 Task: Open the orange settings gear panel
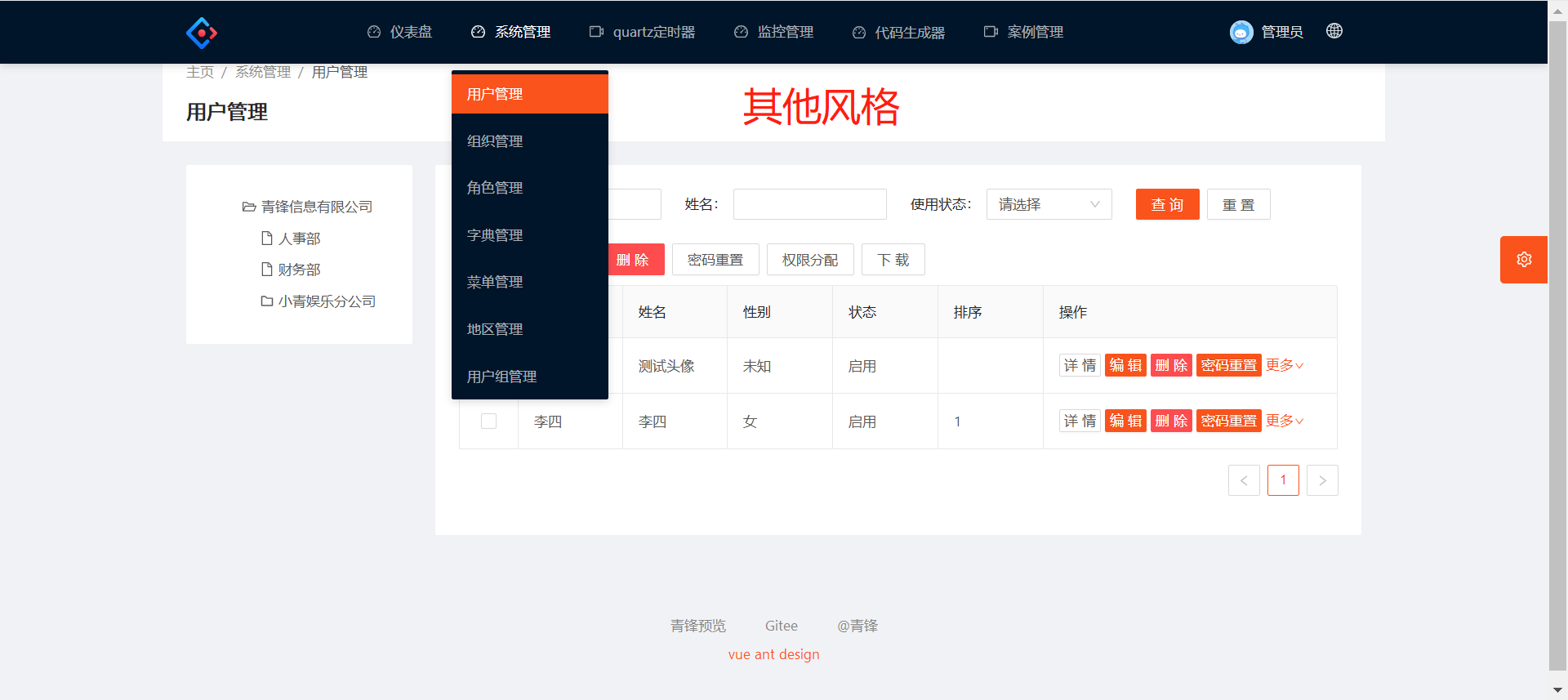click(1524, 260)
